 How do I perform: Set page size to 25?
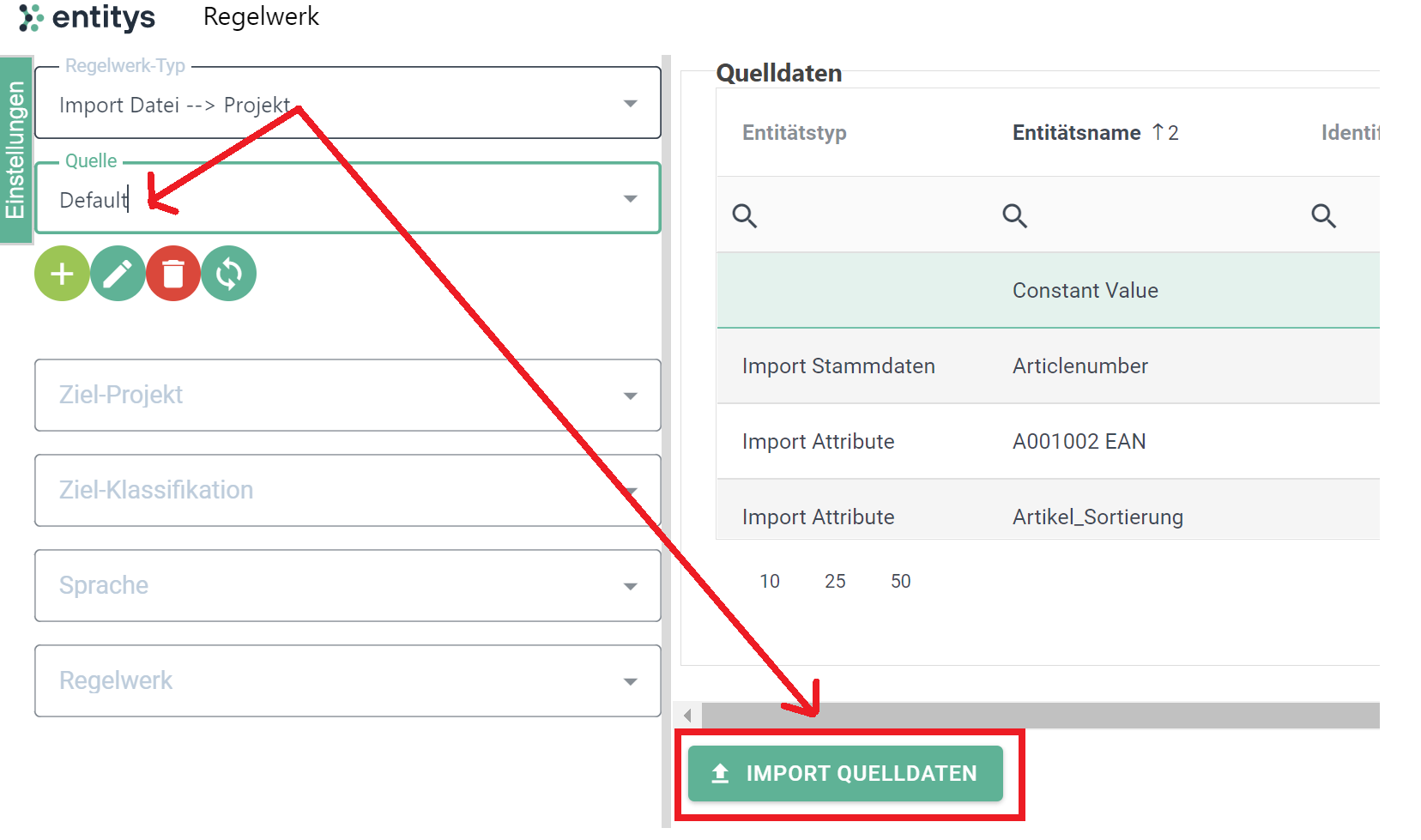pos(835,581)
